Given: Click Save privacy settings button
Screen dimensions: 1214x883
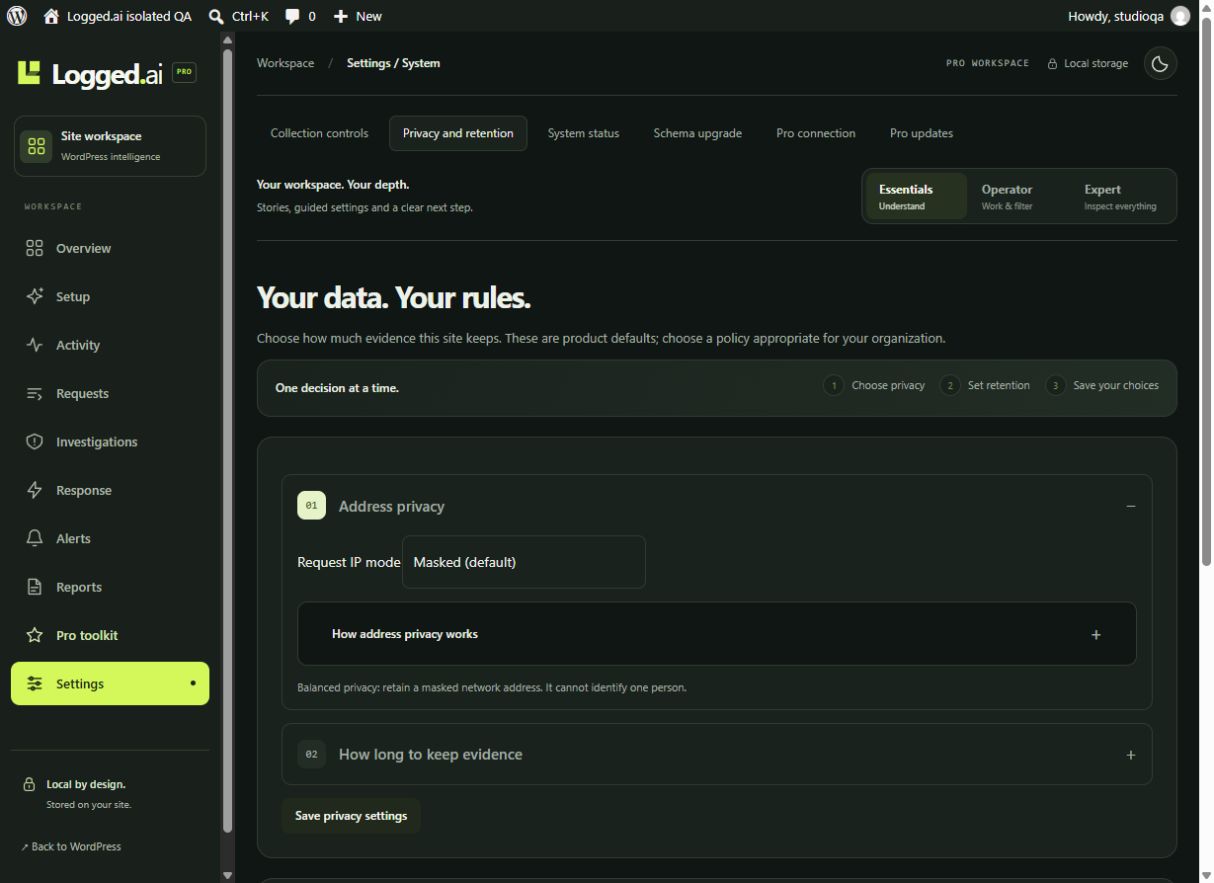Looking at the screenshot, I should [351, 816].
